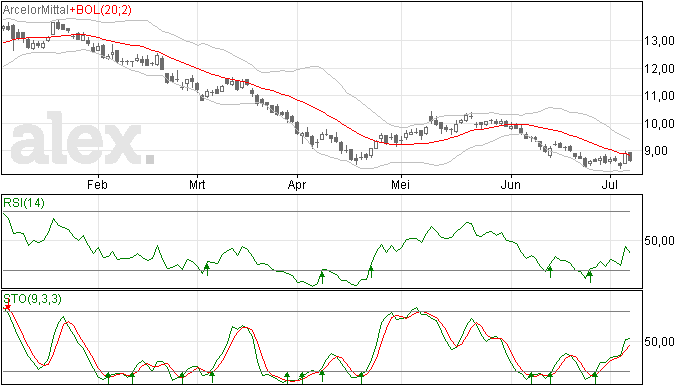Click the red star marker in the stochastic panel
Screen dimensions: 690x387
(x=7, y=307)
